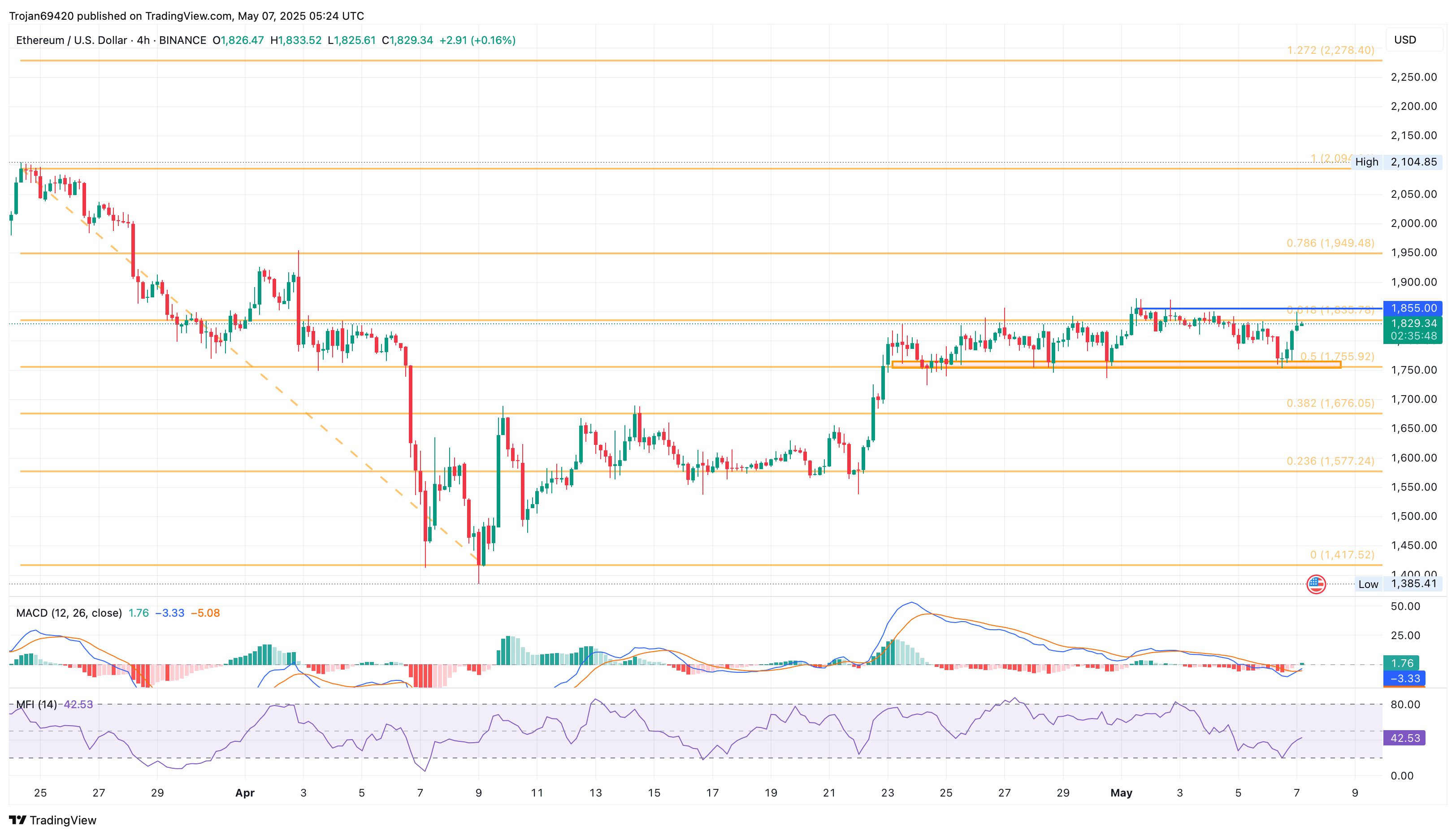1456x836 pixels.
Task: Click the green 1,829.34 current price label
Action: 1413,324
